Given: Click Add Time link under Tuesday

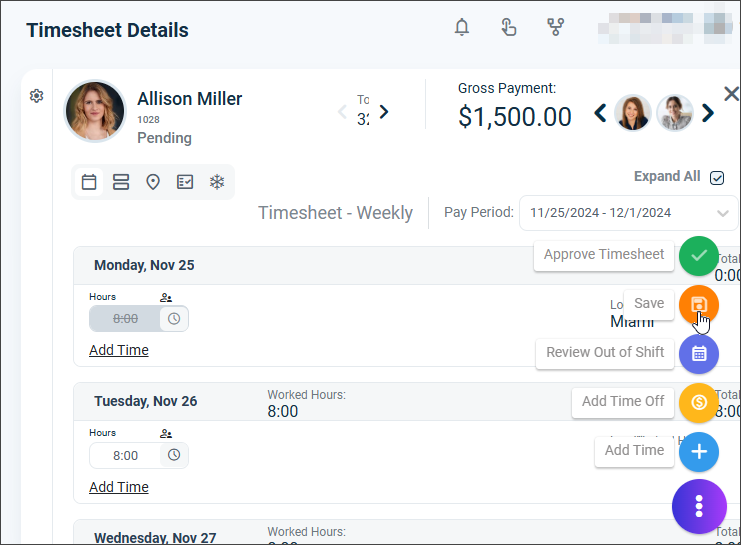Looking at the screenshot, I should coord(119,487).
